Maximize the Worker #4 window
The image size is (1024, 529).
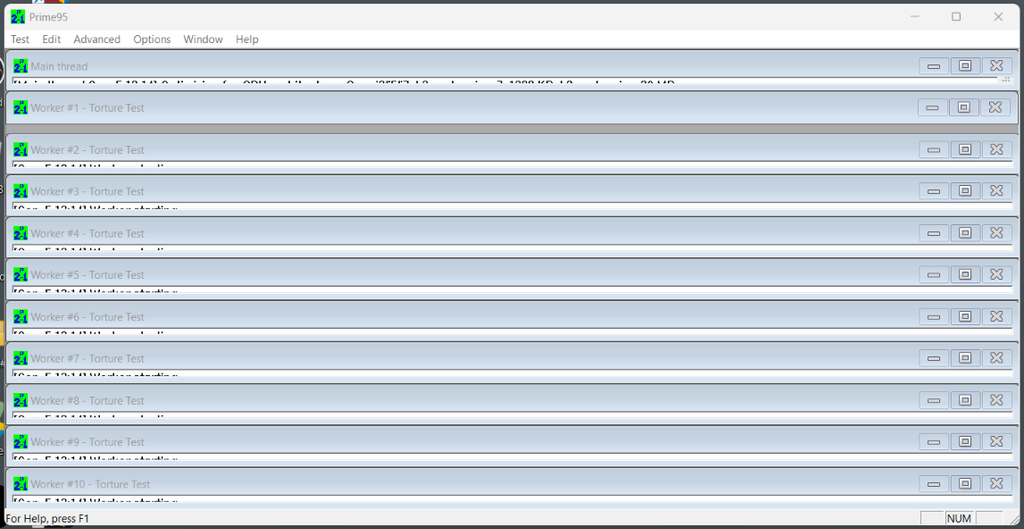tap(965, 232)
